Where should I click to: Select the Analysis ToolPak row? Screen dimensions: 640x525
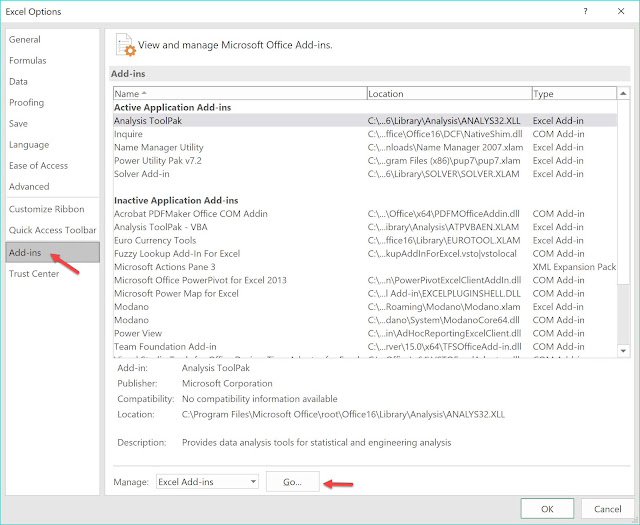coord(365,120)
